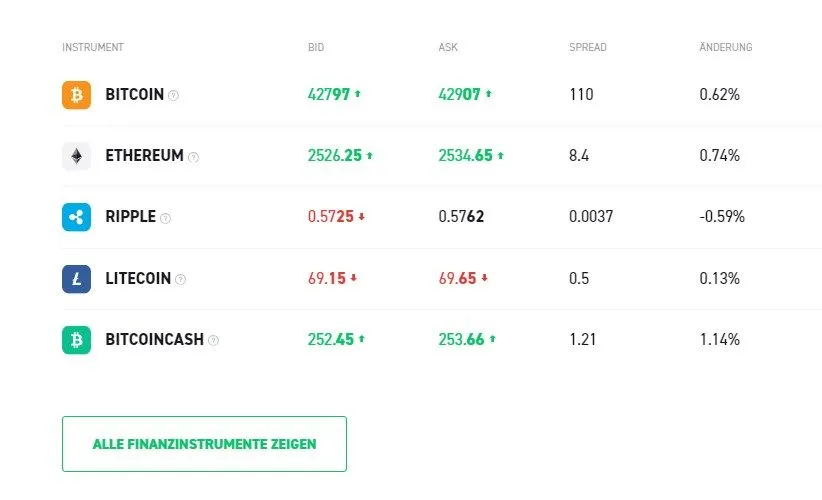Open the BITCOIN instrument name
822x500 pixels.
134,95
